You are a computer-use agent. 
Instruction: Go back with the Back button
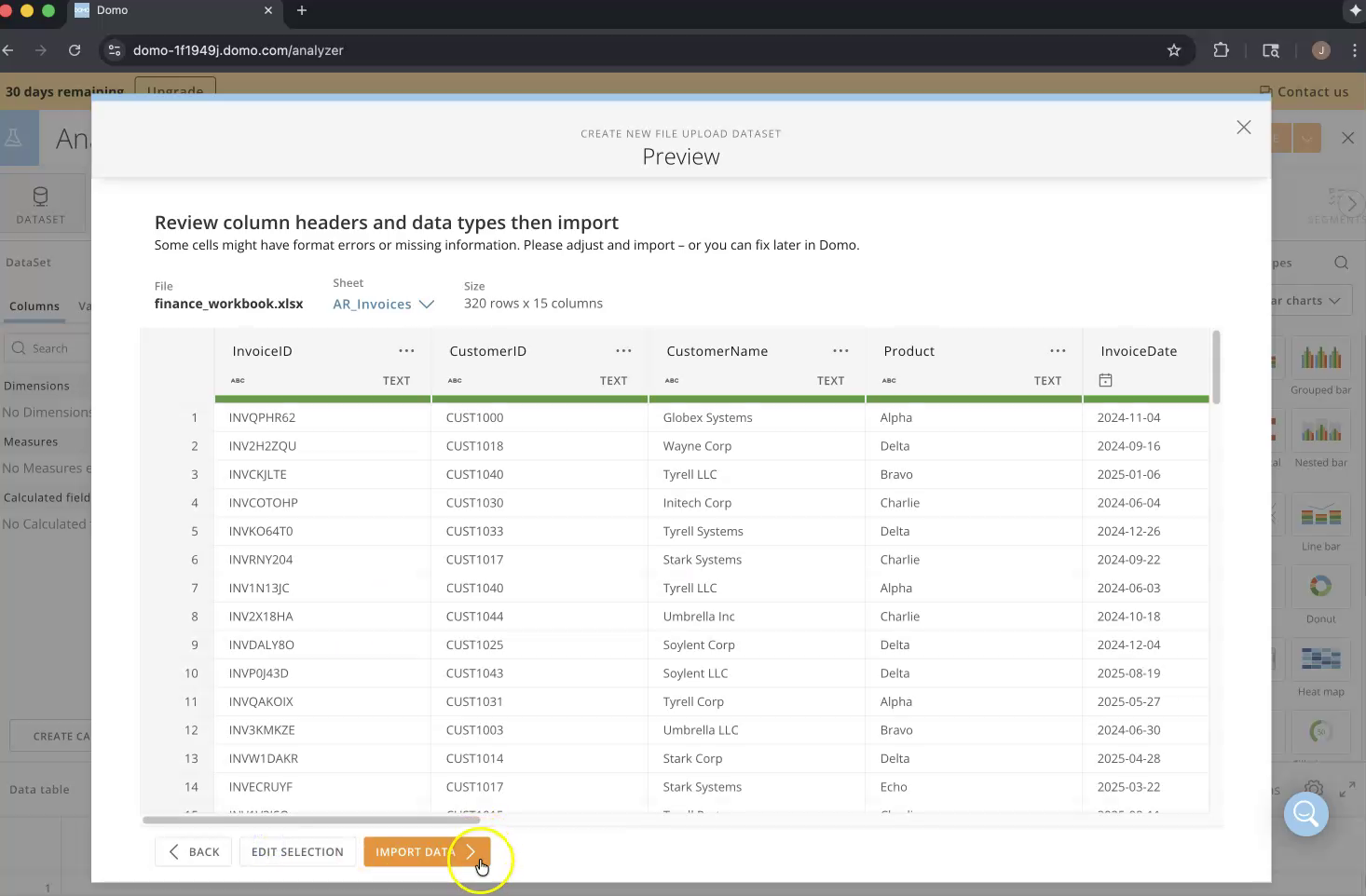tap(193, 851)
